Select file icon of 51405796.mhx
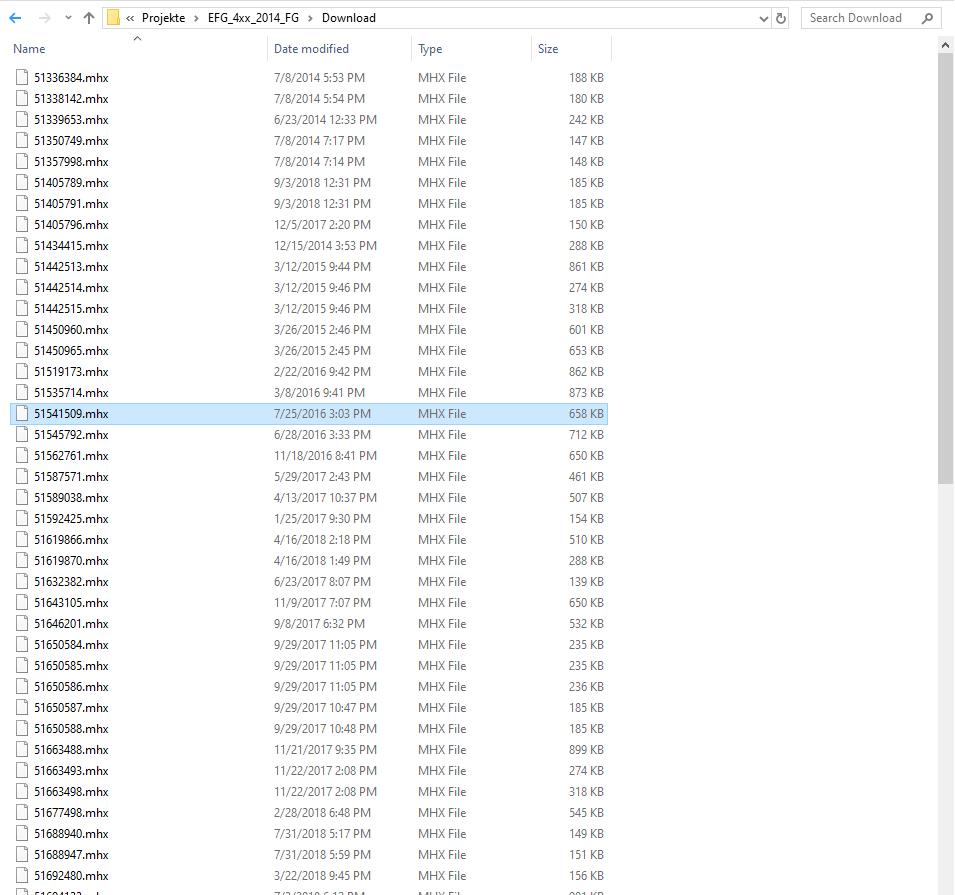This screenshot has height=895, width=955. click(x=22, y=224)
